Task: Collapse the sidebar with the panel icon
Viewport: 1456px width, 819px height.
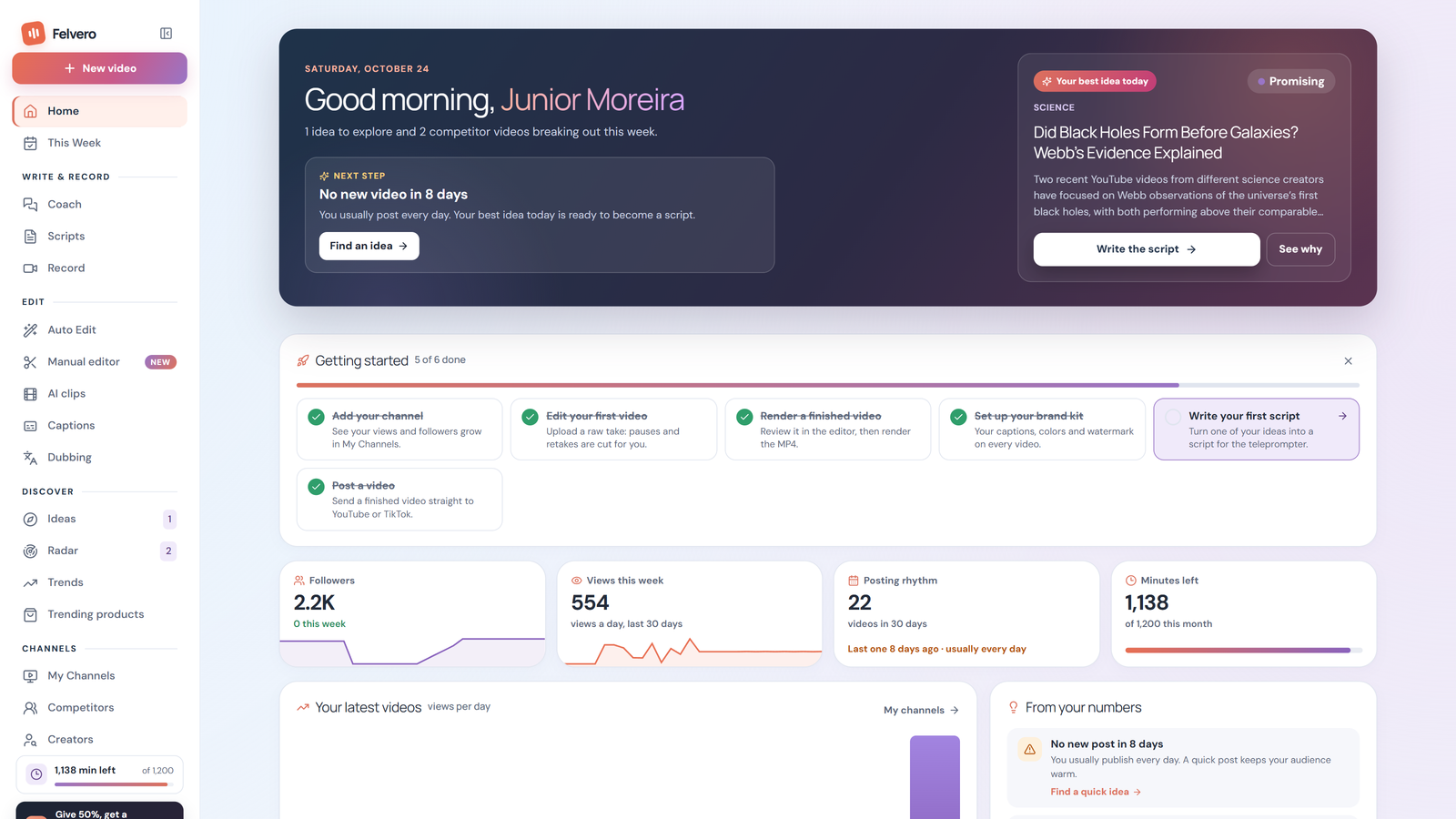Action: 166,34
